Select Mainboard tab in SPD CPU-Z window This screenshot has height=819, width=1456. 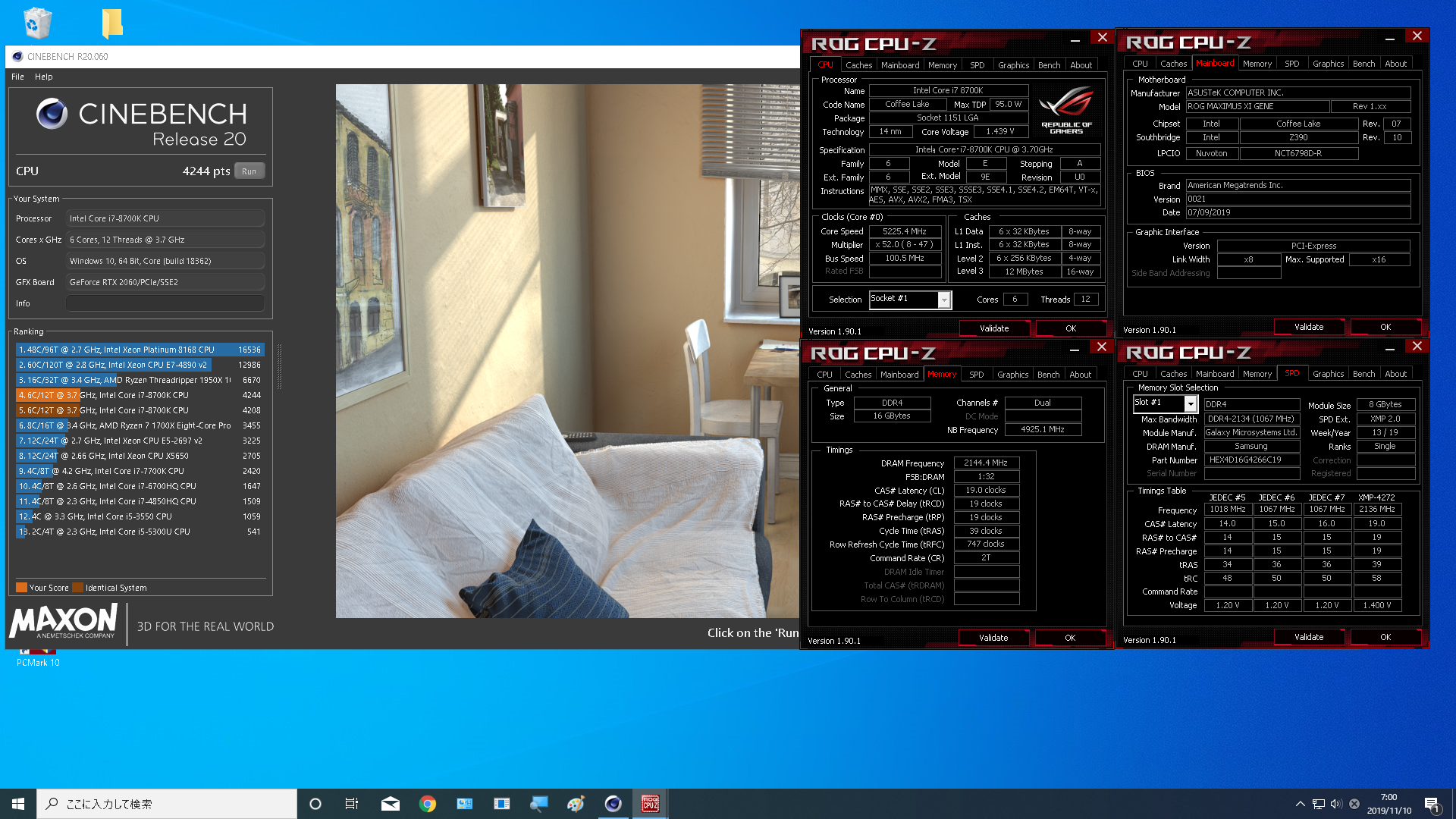click(x=1214, y=374)
